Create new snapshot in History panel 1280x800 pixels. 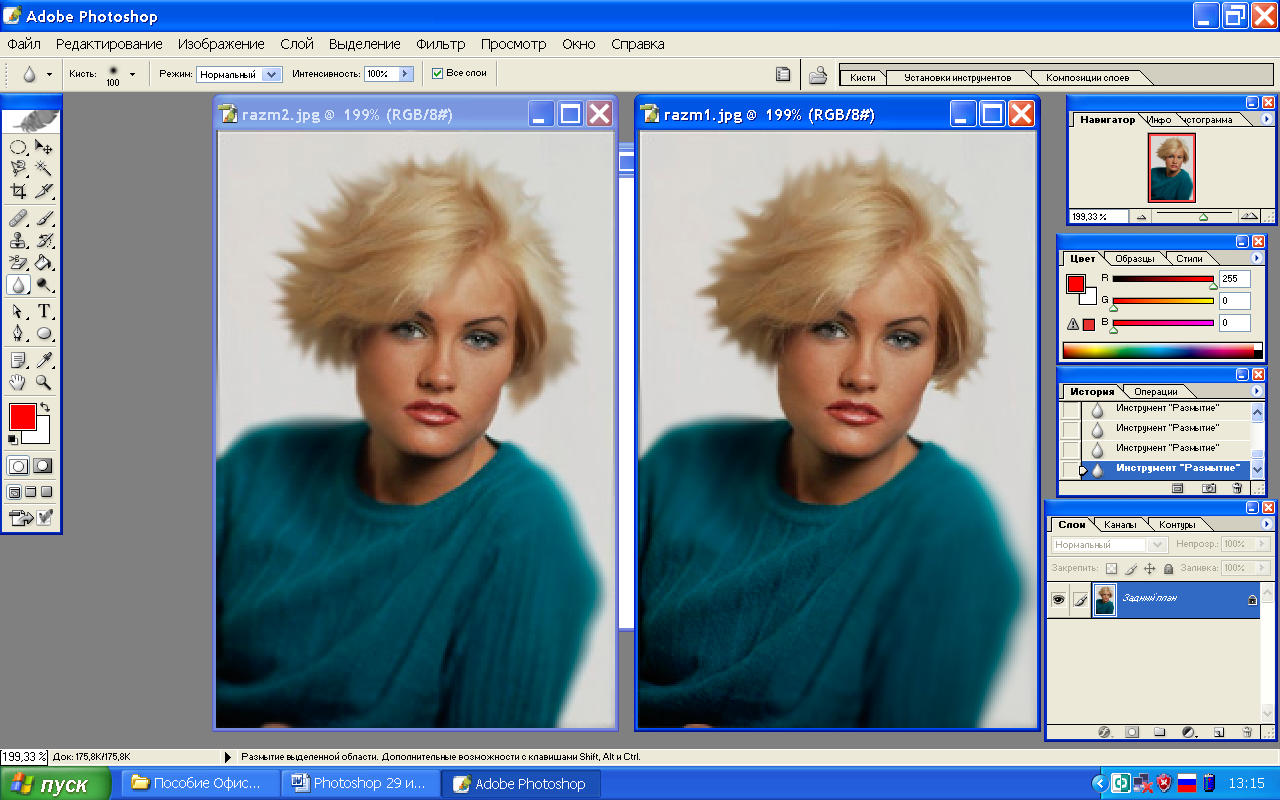pyautogui.click(x=1208, y=488)
